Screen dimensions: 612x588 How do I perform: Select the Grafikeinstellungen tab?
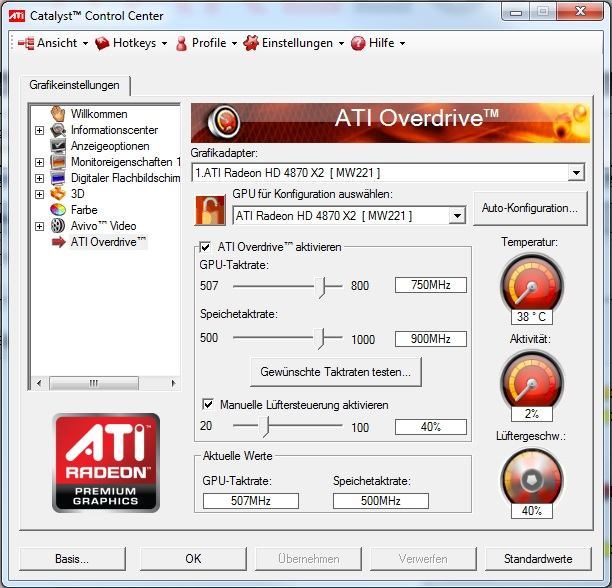[x=75, y=85]
